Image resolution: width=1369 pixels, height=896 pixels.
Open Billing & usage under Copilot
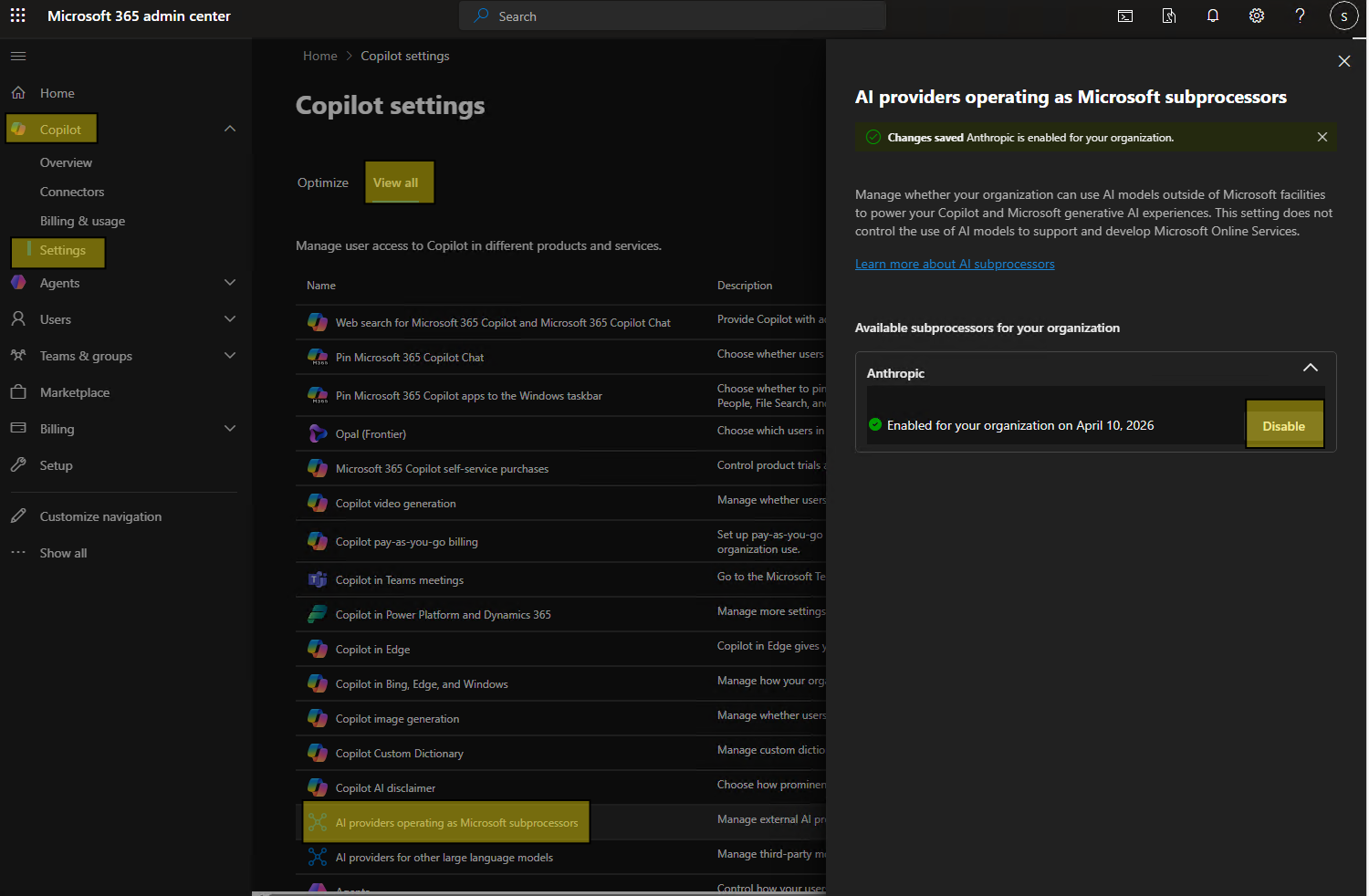(x=82, y=221)
